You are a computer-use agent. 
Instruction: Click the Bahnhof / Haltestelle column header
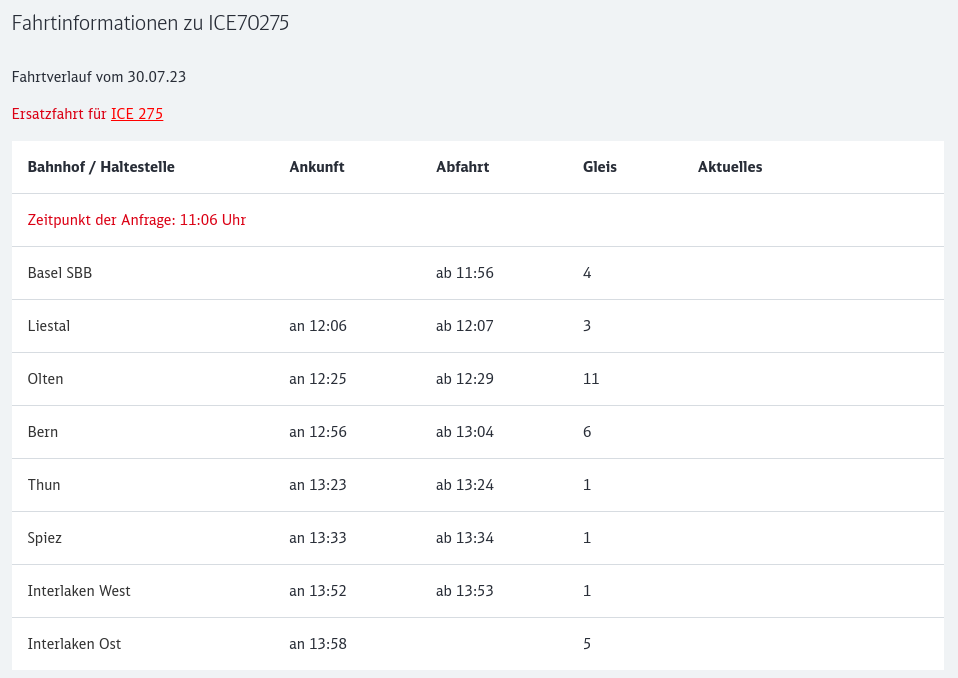point(101,167)
